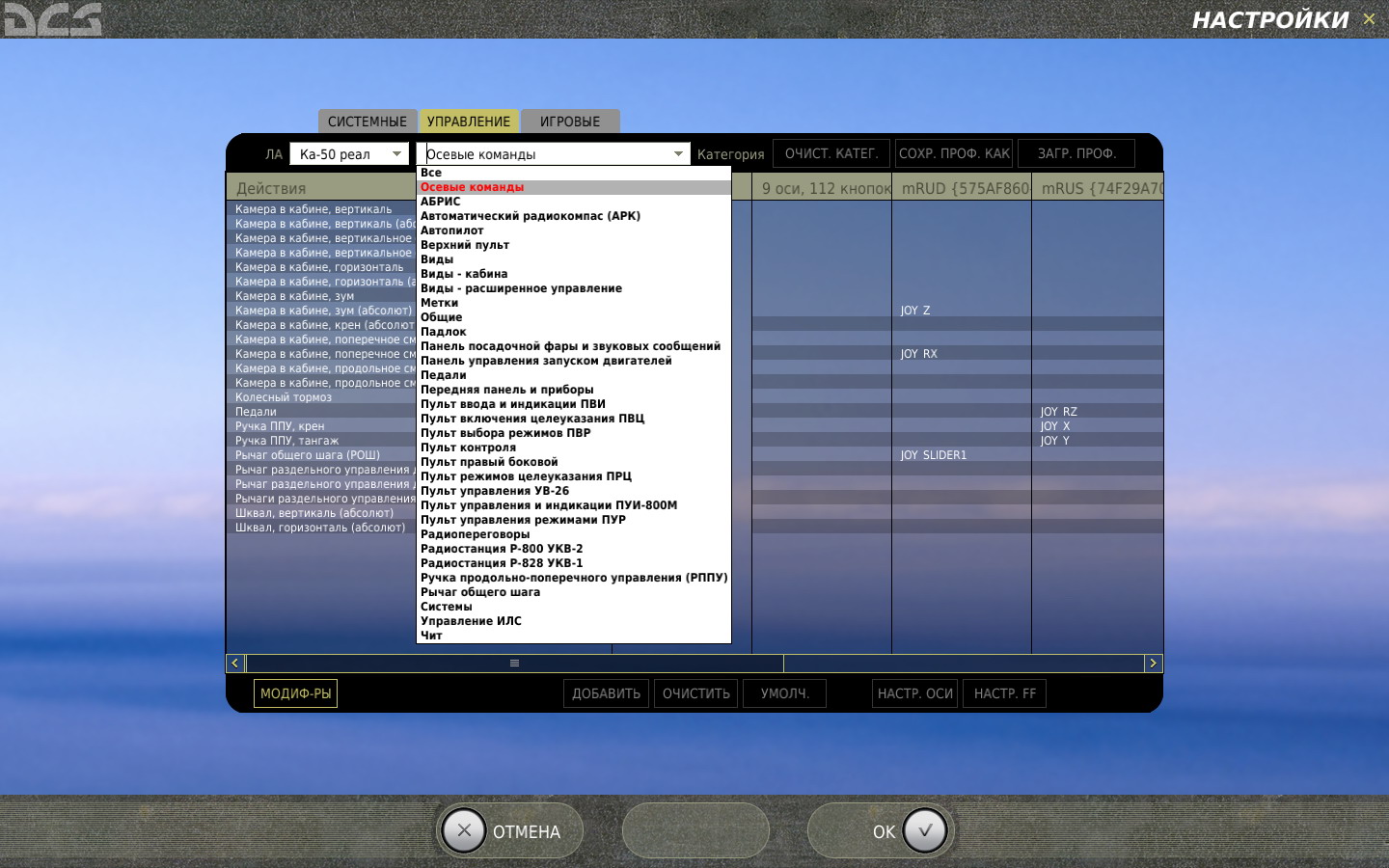
Task: Click the left arrow of horizontal scrollbar
Action: pyautogui.click(x=235, y=663)
